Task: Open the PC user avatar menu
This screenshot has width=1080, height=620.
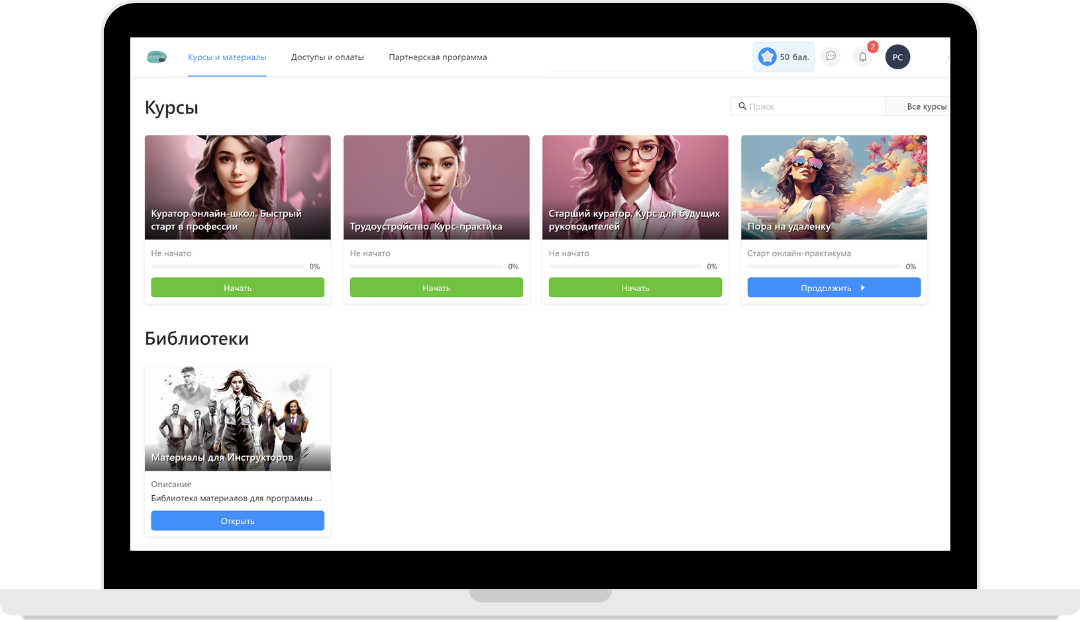Action: [897, 57]
